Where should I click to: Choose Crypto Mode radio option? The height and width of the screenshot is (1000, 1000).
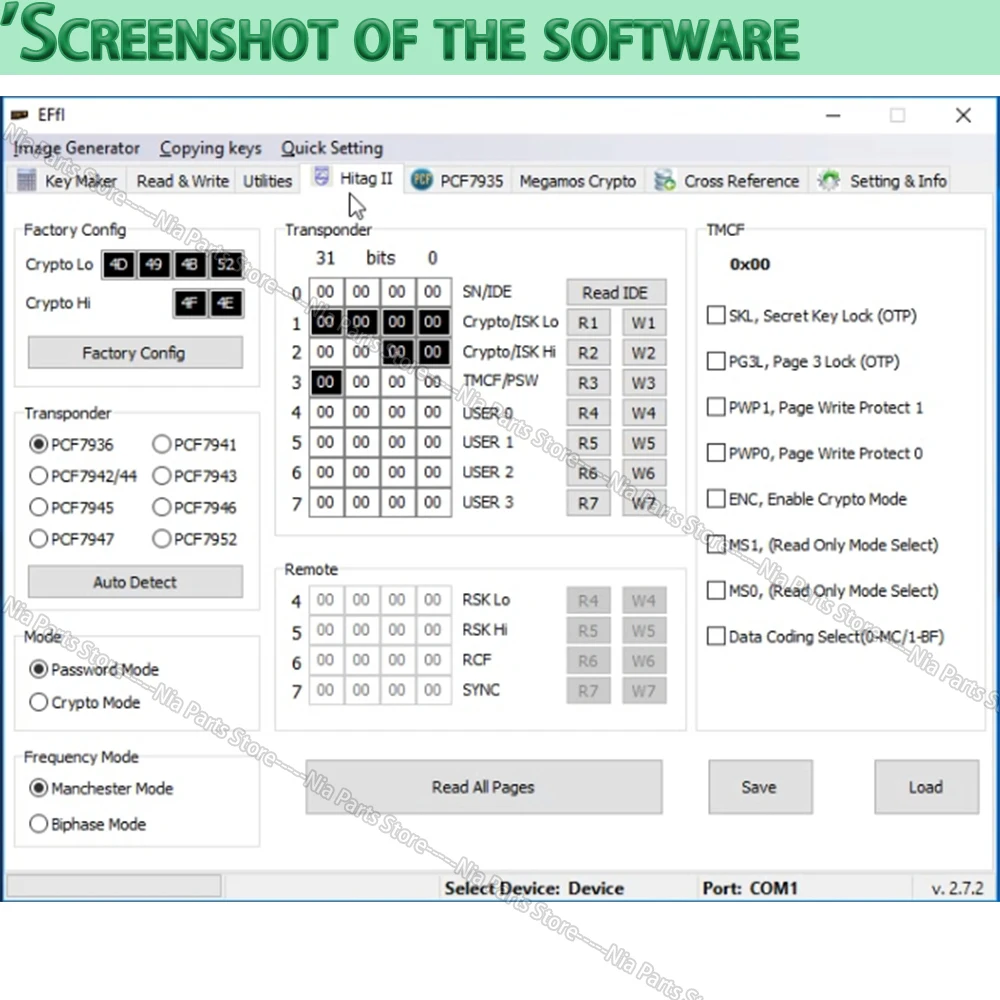click(x=39, y=703)
